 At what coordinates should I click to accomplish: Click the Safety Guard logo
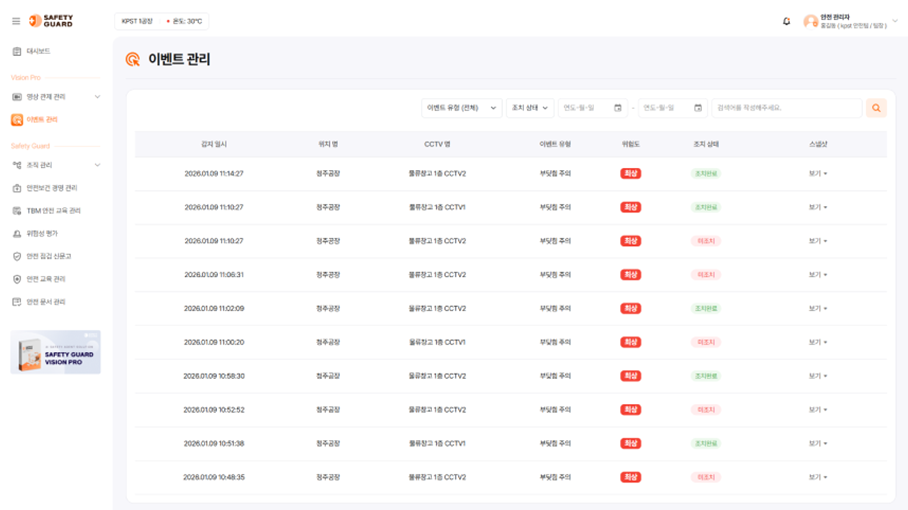point(50,21)
